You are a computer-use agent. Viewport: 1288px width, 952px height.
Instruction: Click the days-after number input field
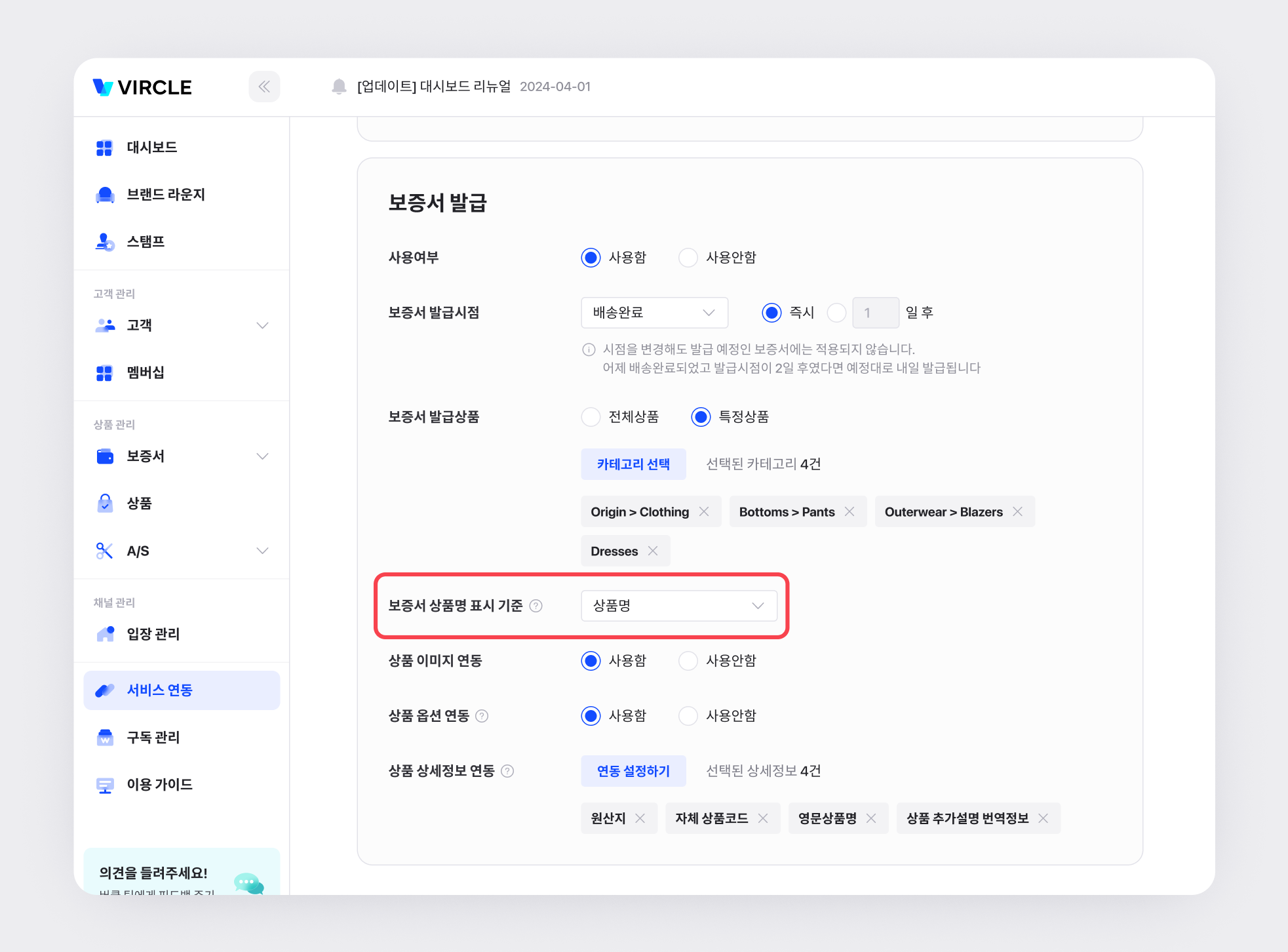tap(875, 313)
